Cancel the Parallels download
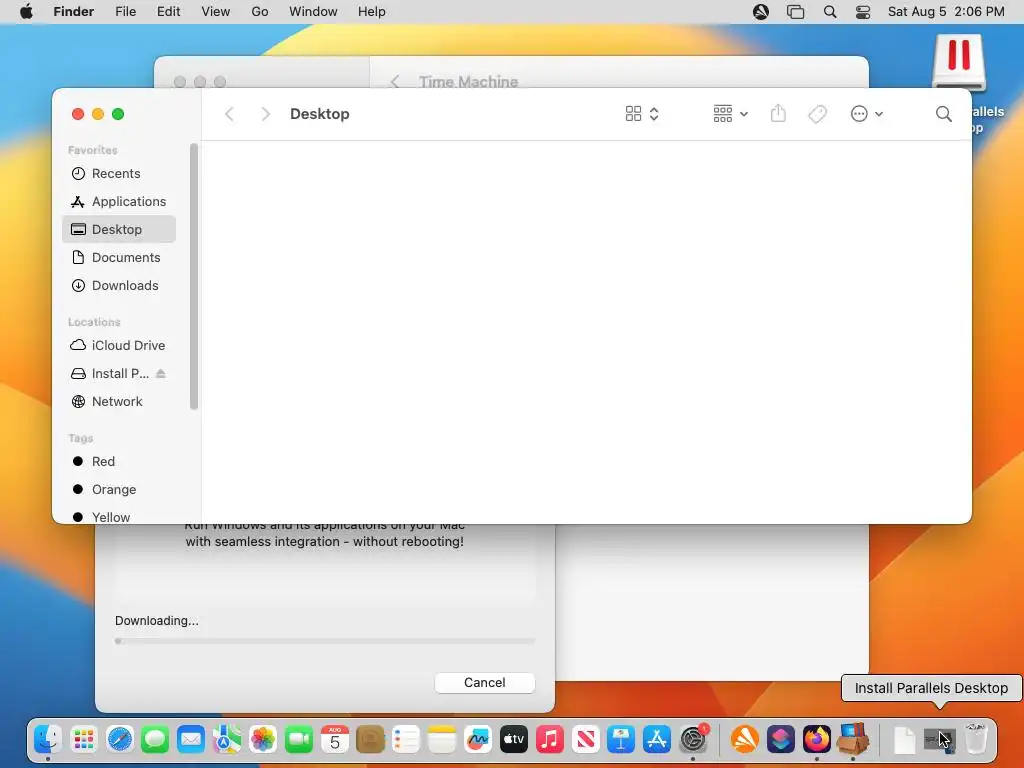This screenshot has width=1024, height=768. [x=485, y=682]
